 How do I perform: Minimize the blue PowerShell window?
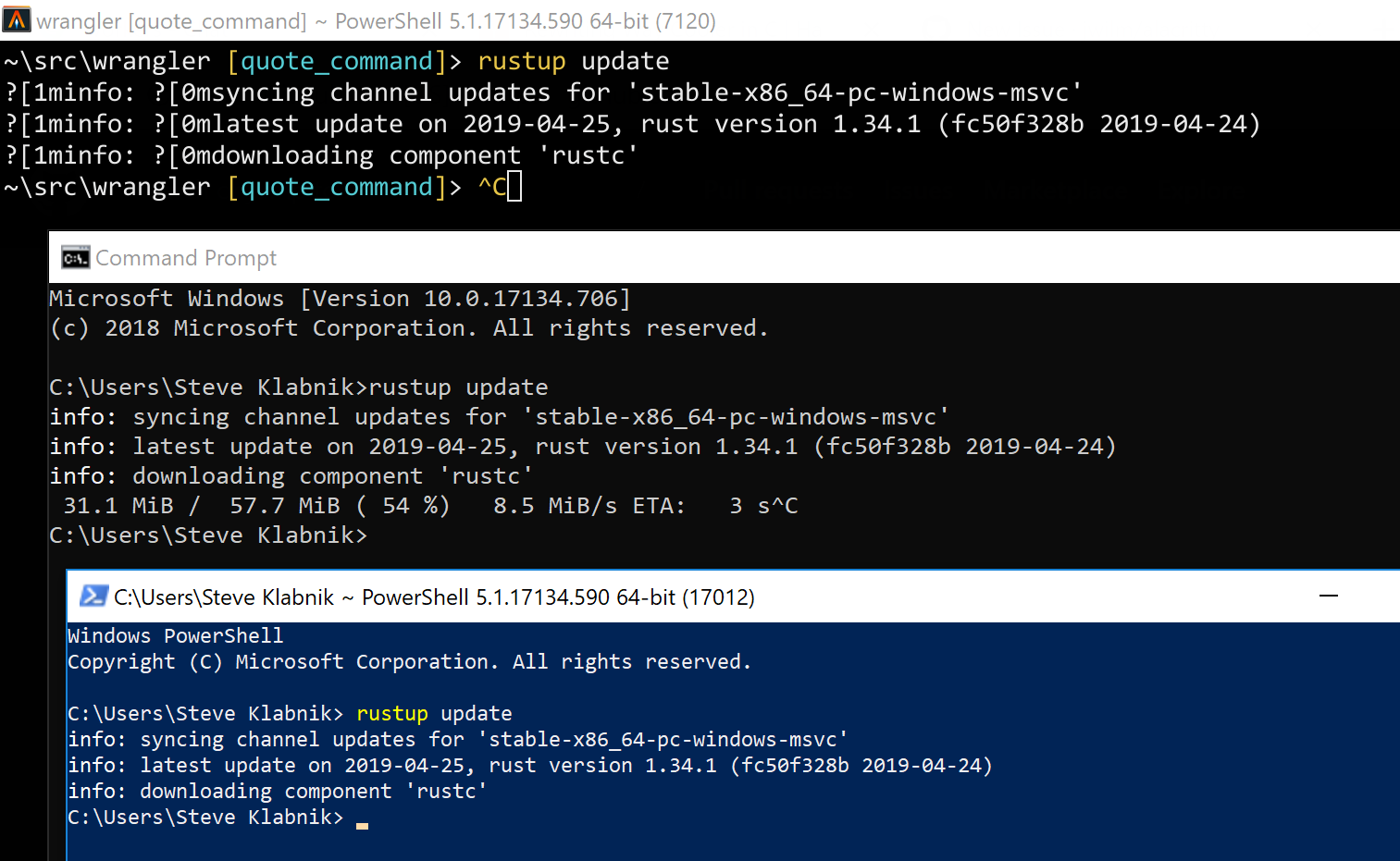coord(1329,597)
